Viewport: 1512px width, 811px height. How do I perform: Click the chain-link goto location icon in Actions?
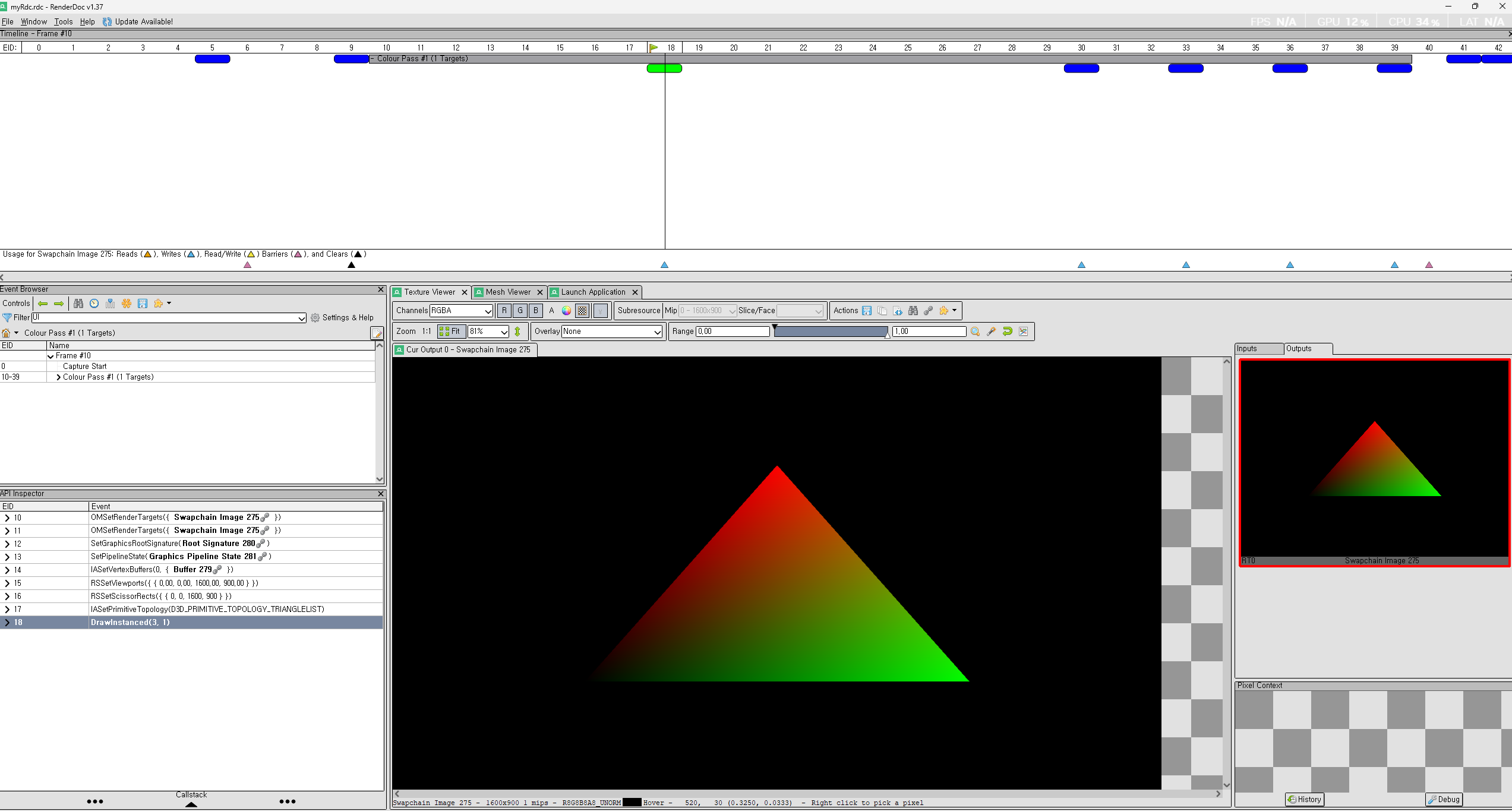(x=929, y=311)
